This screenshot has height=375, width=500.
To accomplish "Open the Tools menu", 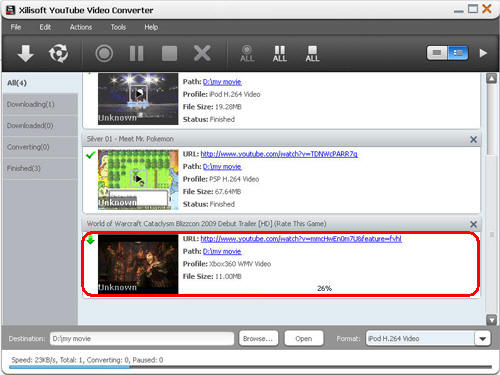I will point(118,27).
